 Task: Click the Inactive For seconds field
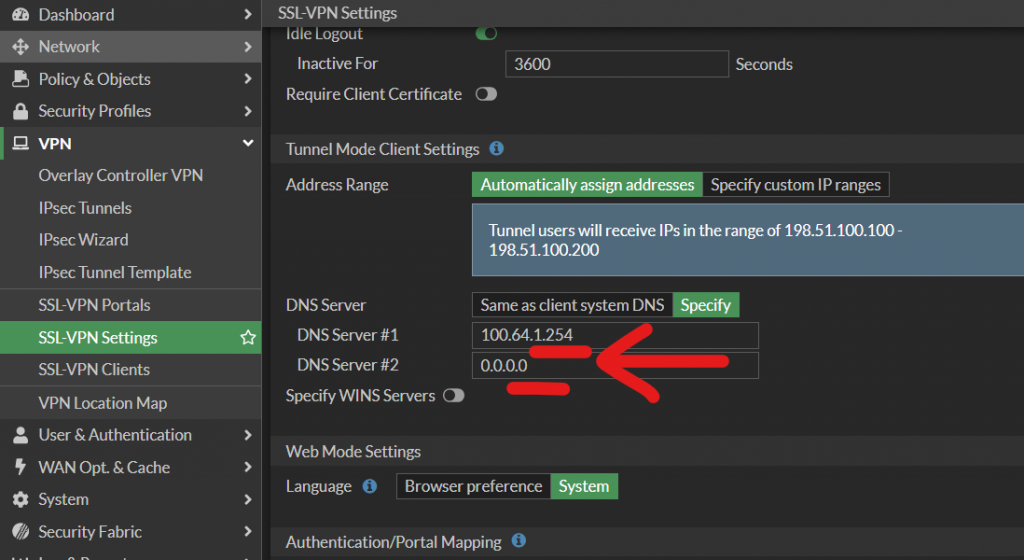tap(616, 64)
